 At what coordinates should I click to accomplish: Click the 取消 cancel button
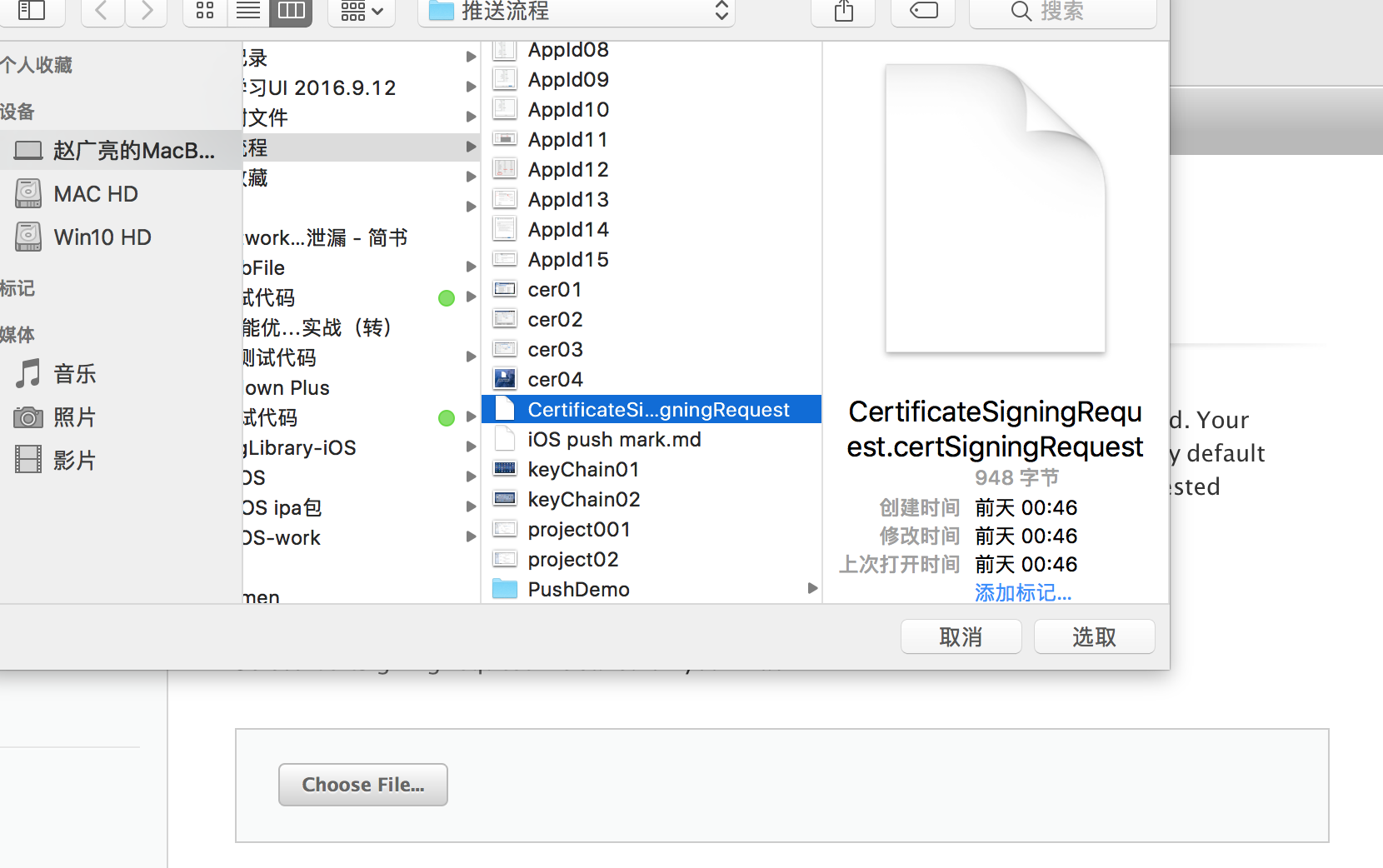coord(961,637)
